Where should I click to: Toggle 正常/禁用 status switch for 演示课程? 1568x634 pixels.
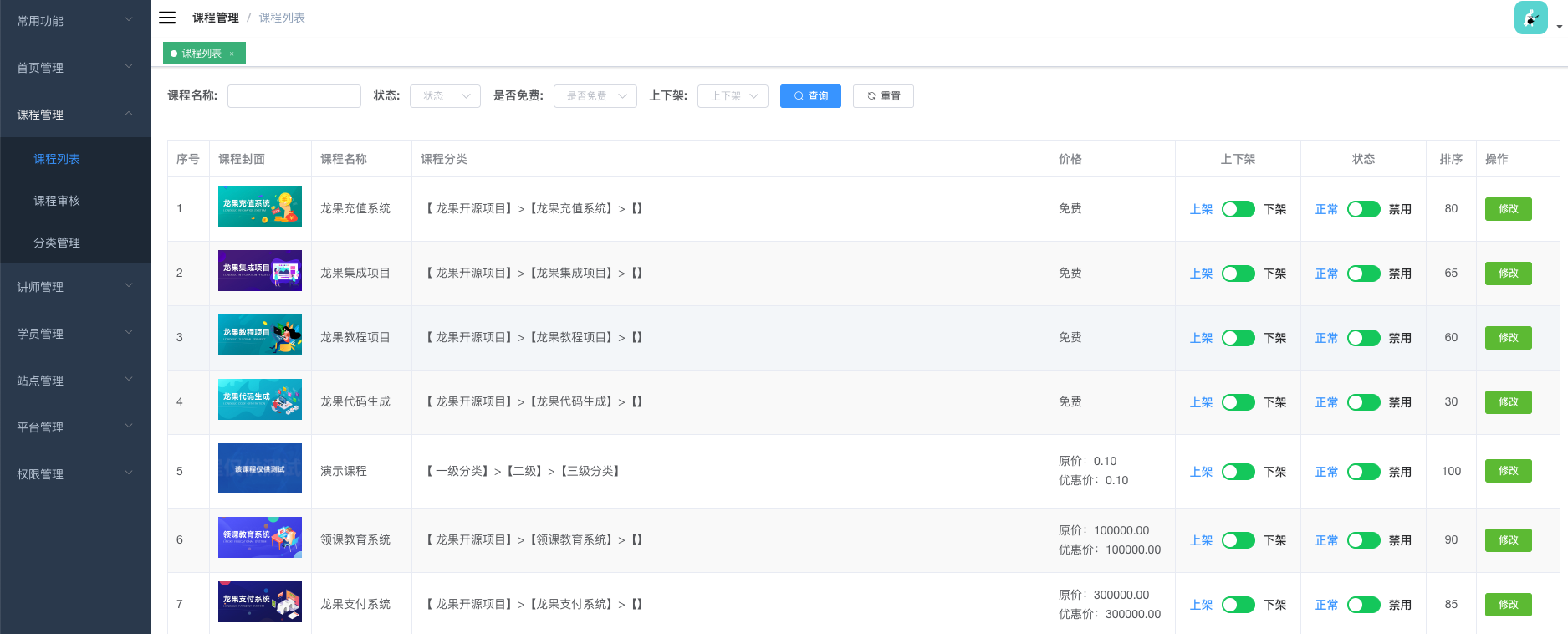[1364, 472]
